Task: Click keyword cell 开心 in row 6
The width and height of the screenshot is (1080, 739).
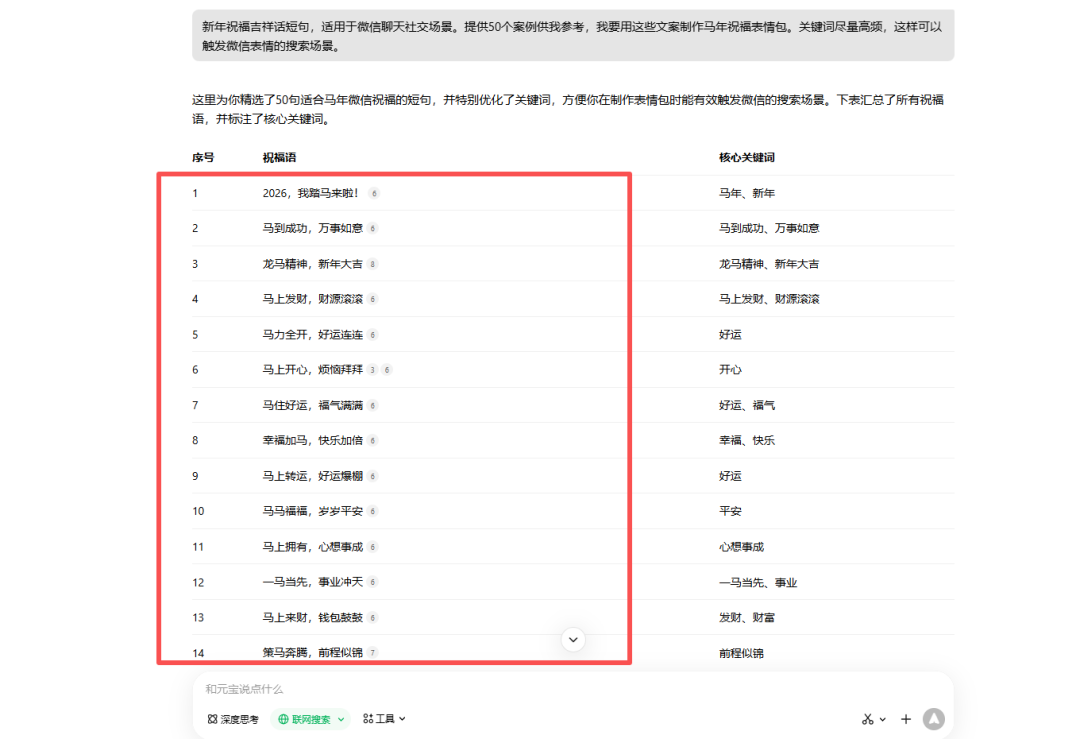Action: tap(730, 371)
